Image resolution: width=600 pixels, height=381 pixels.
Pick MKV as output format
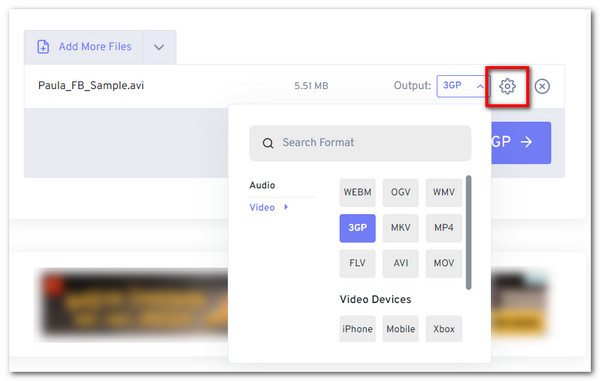point(401,228)
